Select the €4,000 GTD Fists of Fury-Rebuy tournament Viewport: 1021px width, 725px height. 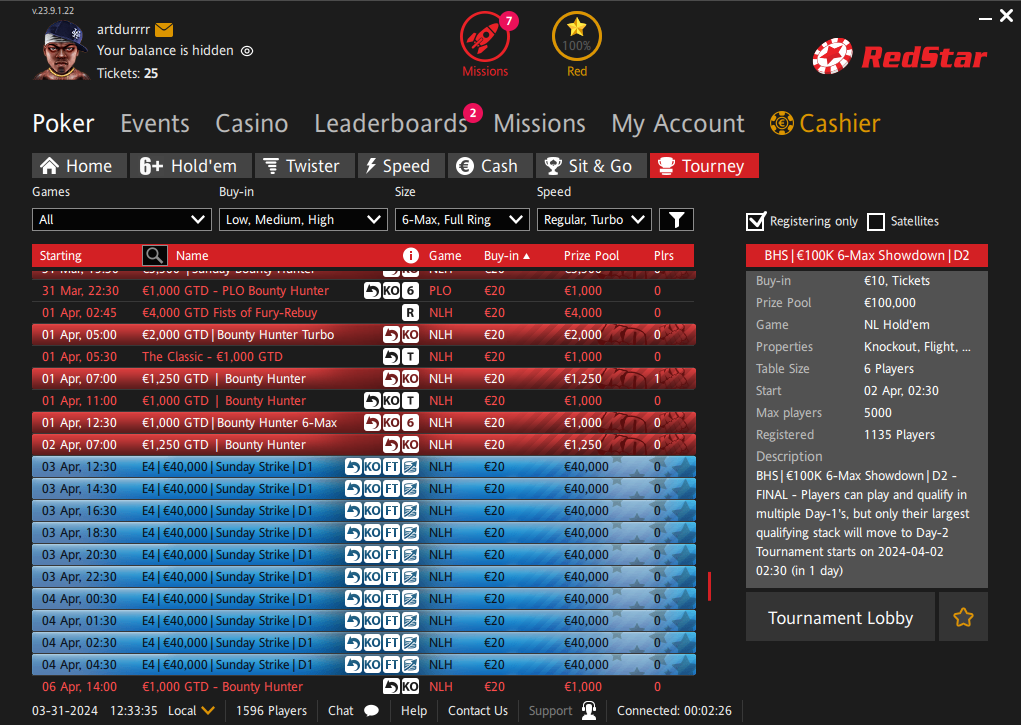363,313
